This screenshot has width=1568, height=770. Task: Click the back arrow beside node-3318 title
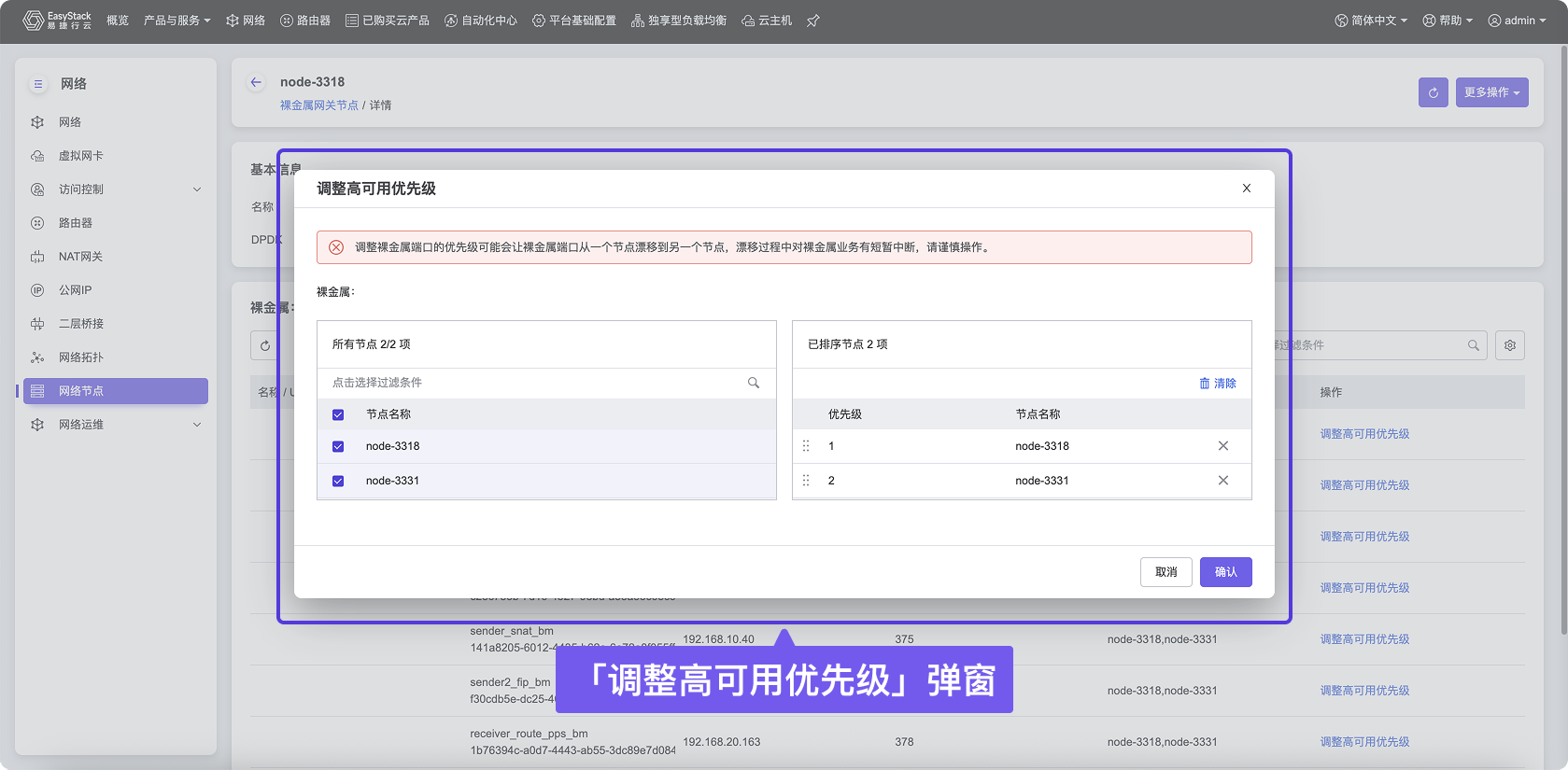[256, 82]
